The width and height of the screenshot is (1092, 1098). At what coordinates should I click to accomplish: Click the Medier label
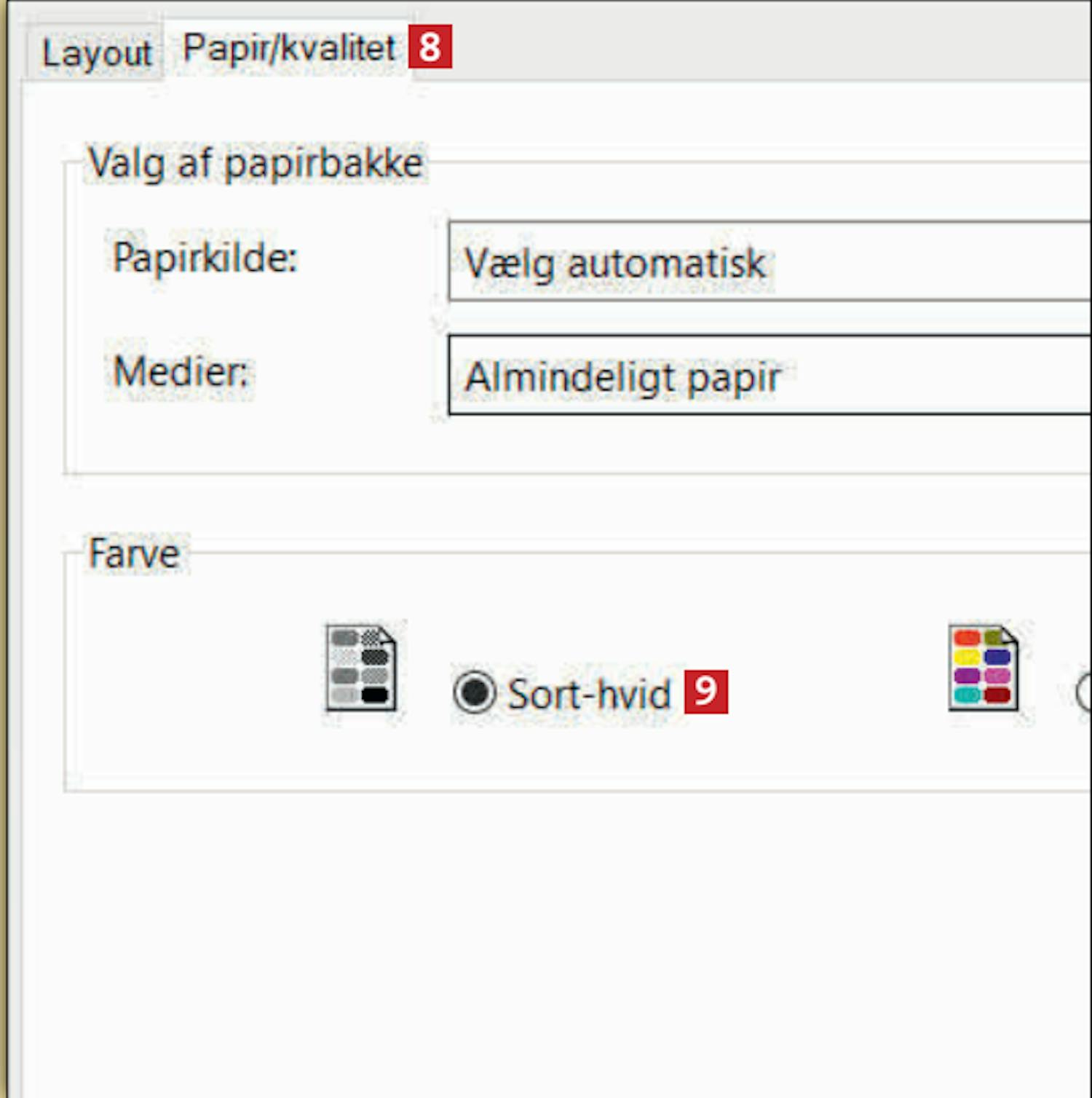(181, 371)
